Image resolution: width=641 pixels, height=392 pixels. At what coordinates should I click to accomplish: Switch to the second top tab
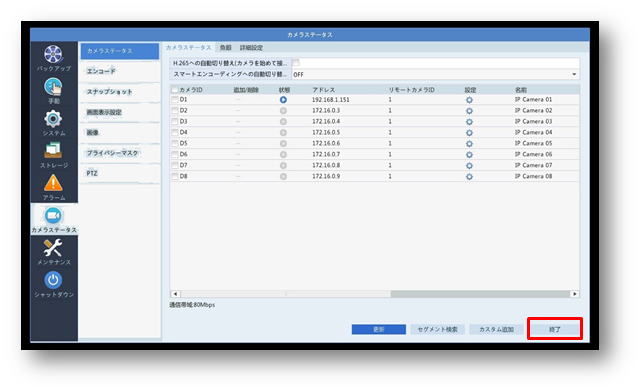tap(225, 47)
